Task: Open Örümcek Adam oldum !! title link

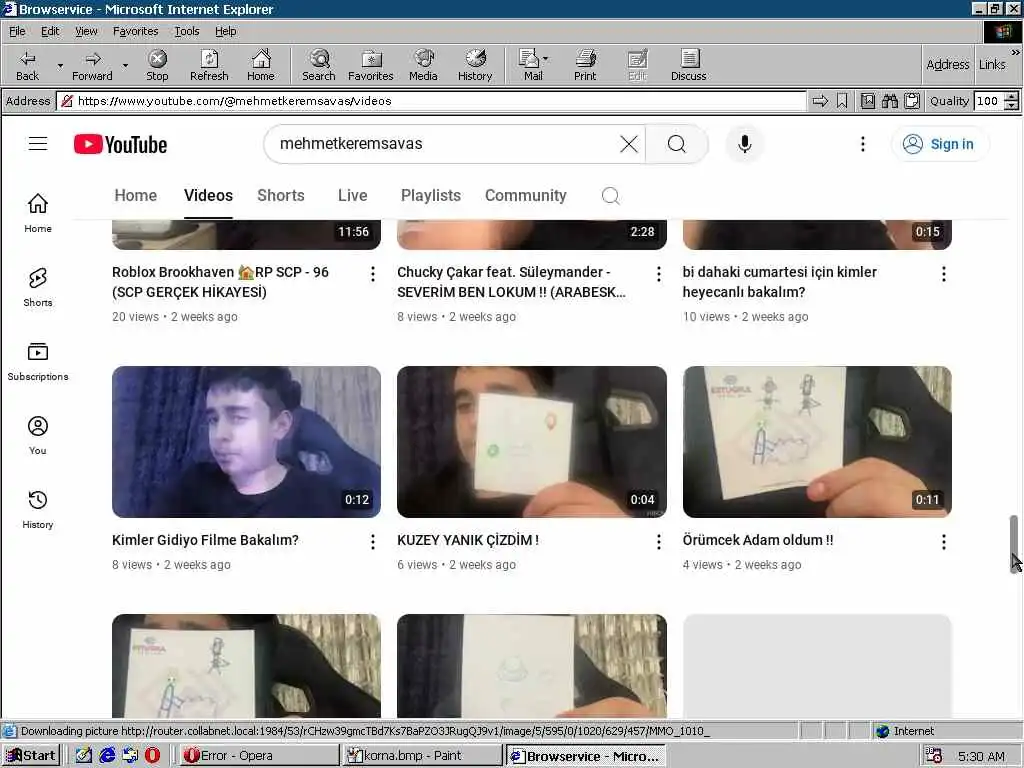Action: (758, 540)
